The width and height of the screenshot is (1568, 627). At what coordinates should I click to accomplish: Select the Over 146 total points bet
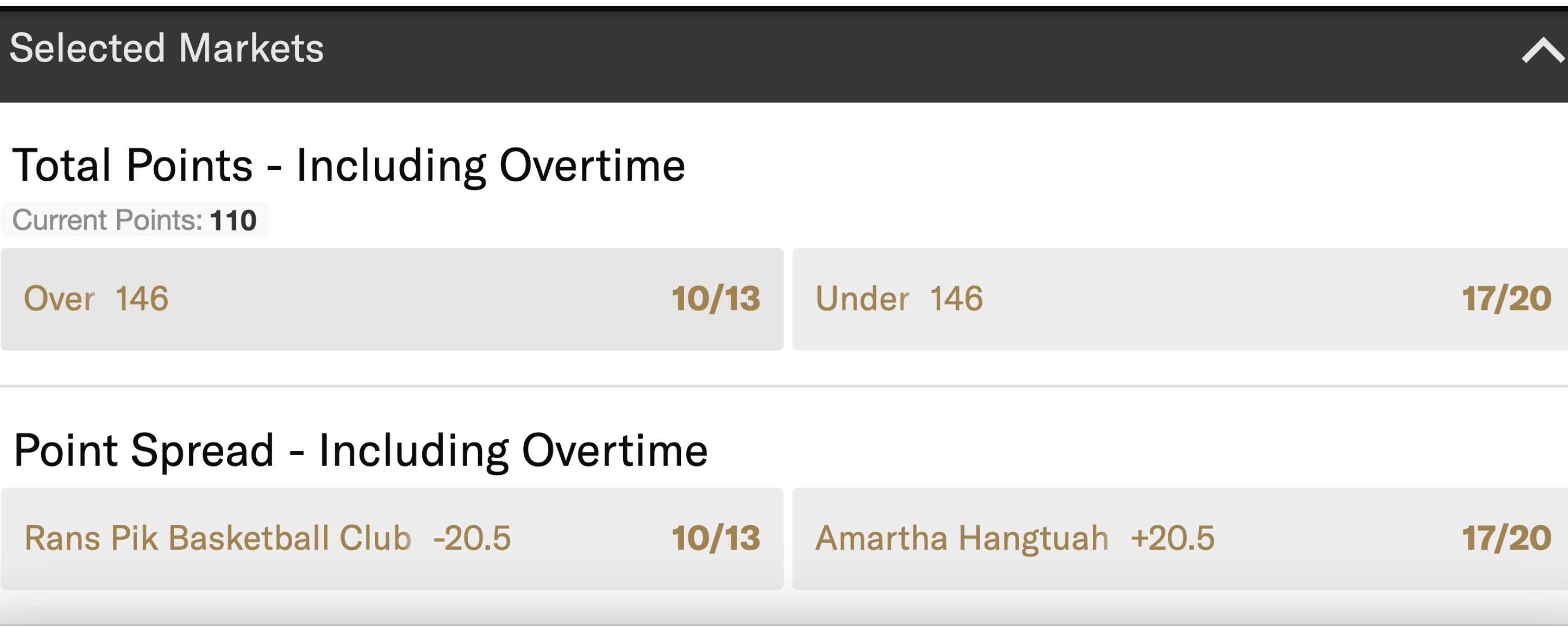point(392,299)
